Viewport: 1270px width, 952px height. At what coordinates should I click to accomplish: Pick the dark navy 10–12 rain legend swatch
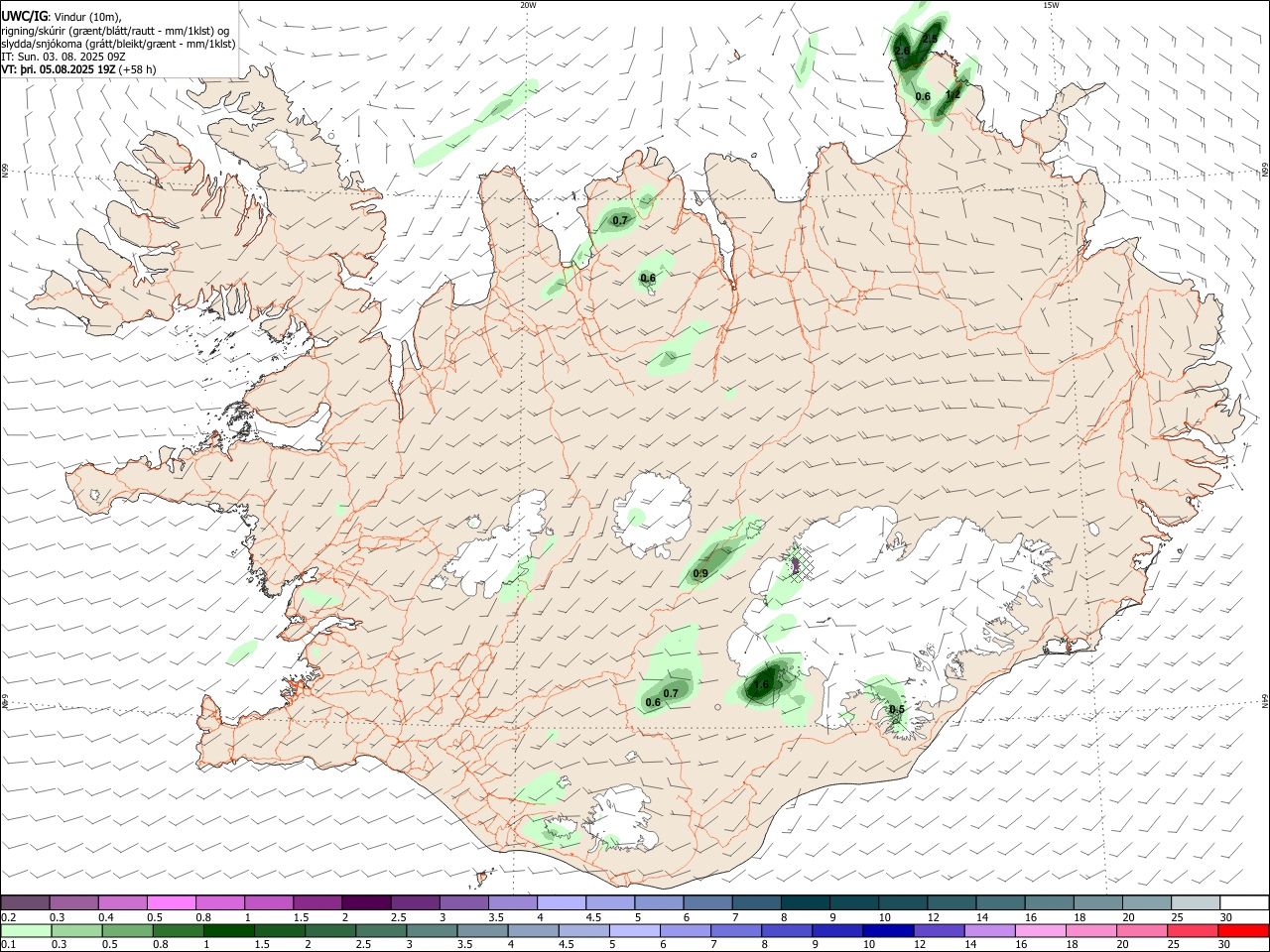point(888,930)
